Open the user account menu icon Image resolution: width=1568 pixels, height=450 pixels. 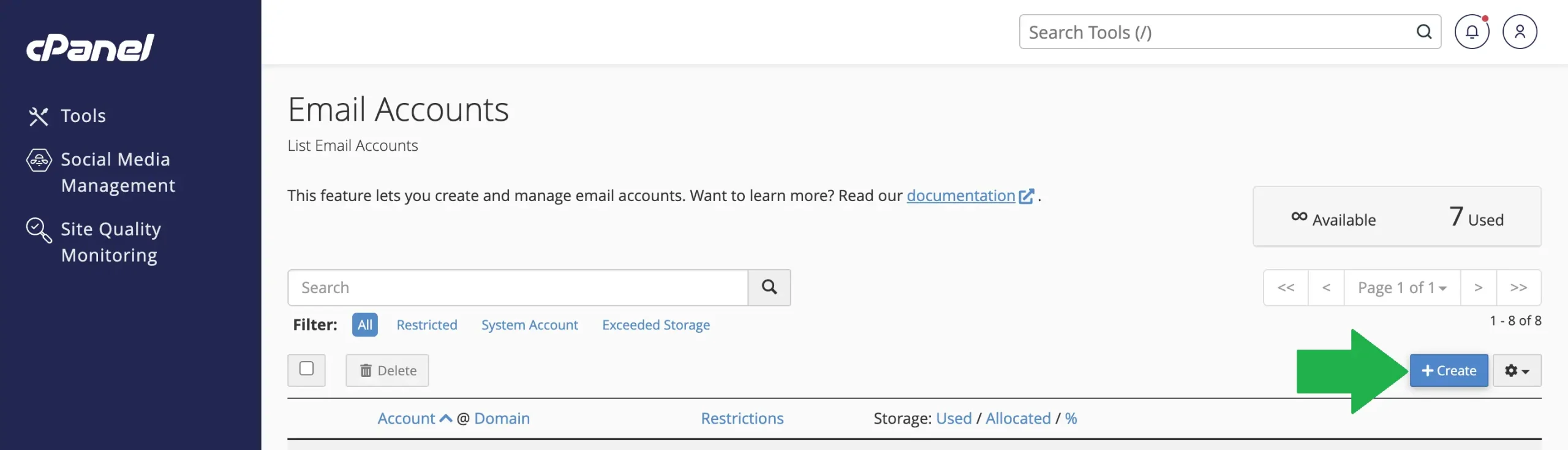(1519, 32)
